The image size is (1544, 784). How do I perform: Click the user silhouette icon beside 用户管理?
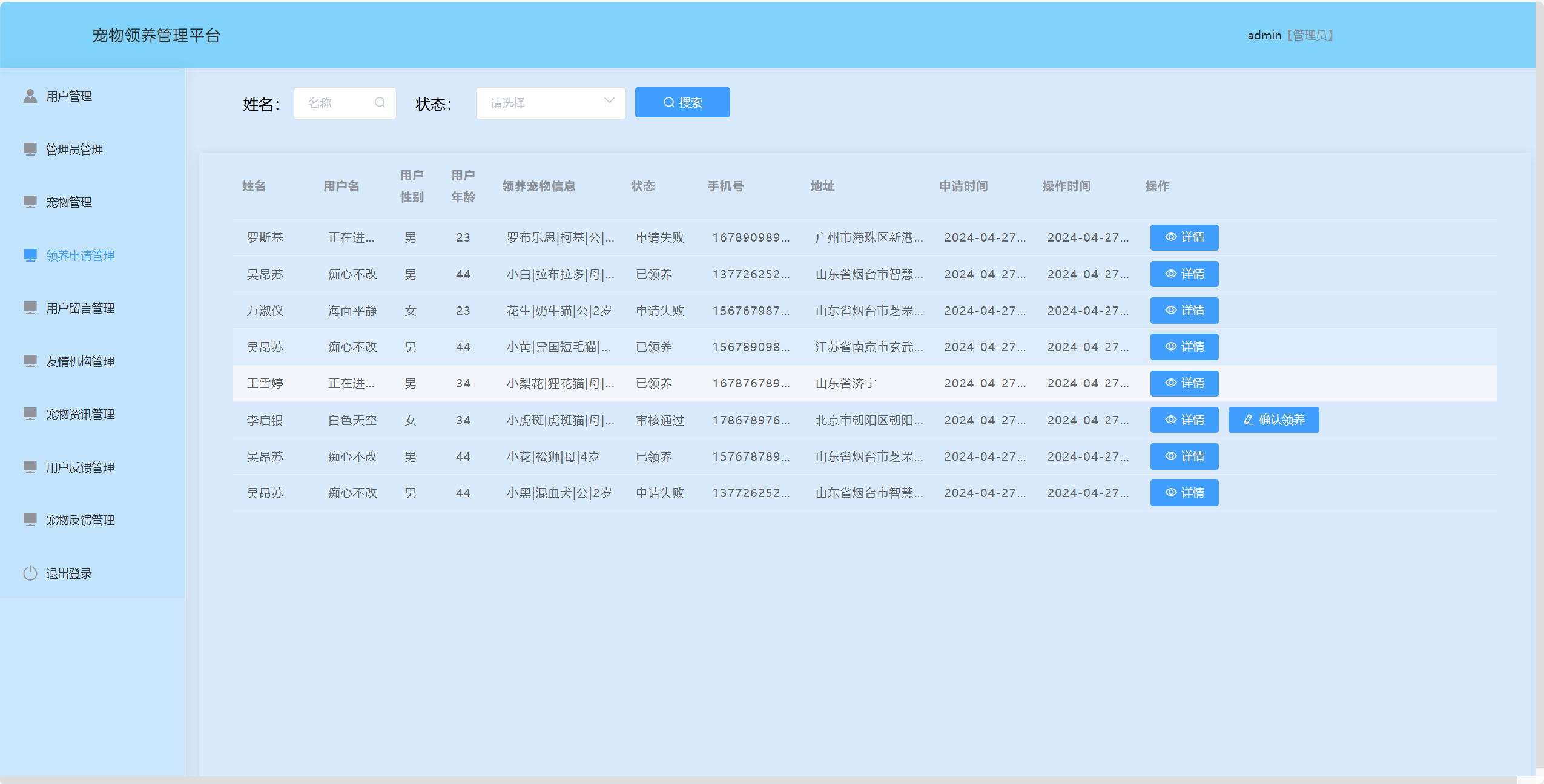coord(30,96)
